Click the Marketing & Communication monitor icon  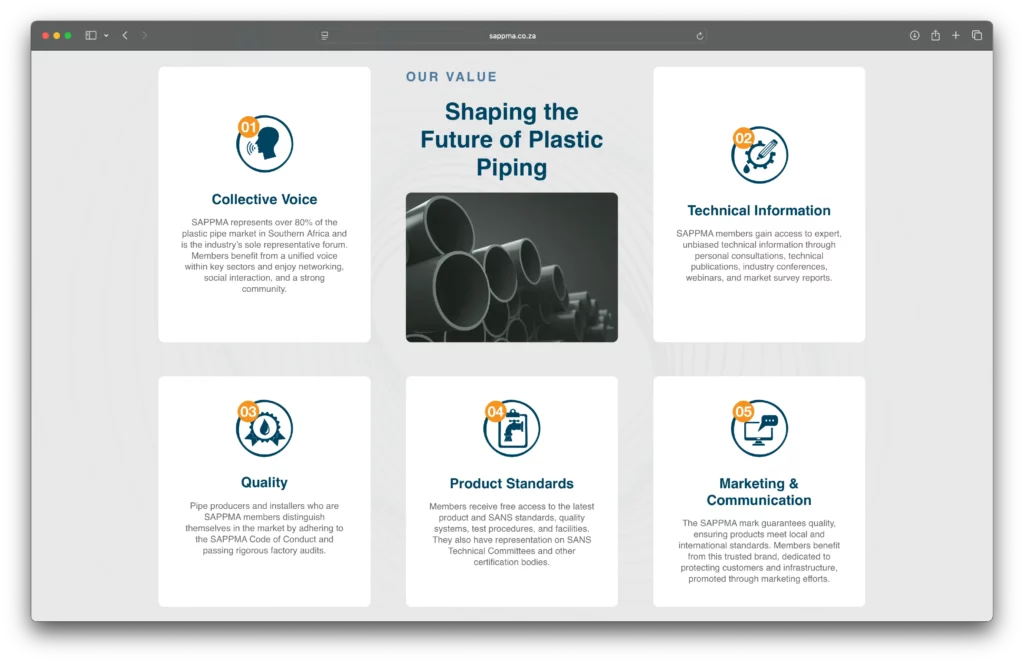point(760,428)
